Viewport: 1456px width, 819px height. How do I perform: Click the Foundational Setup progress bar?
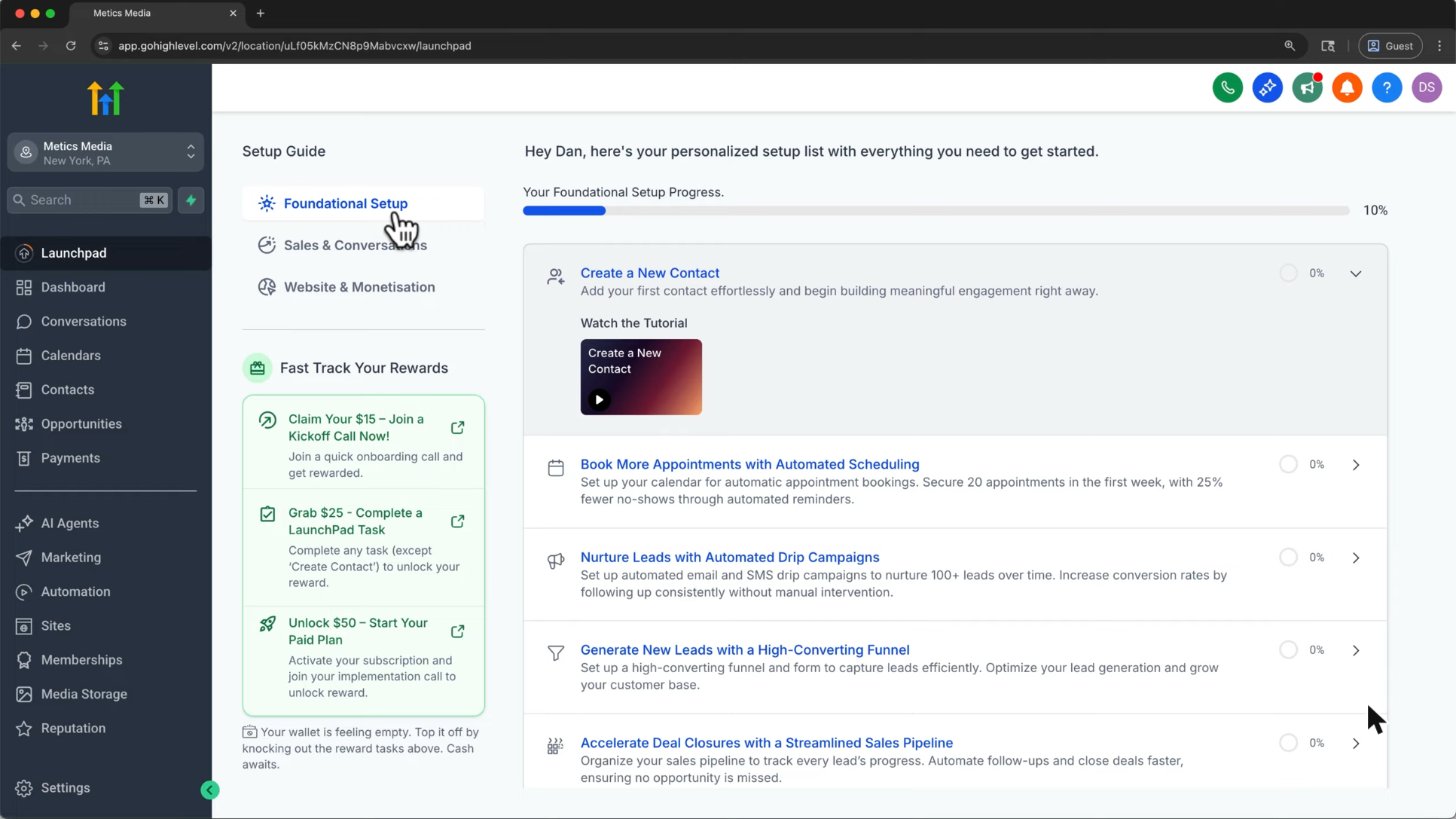(935, 211)
